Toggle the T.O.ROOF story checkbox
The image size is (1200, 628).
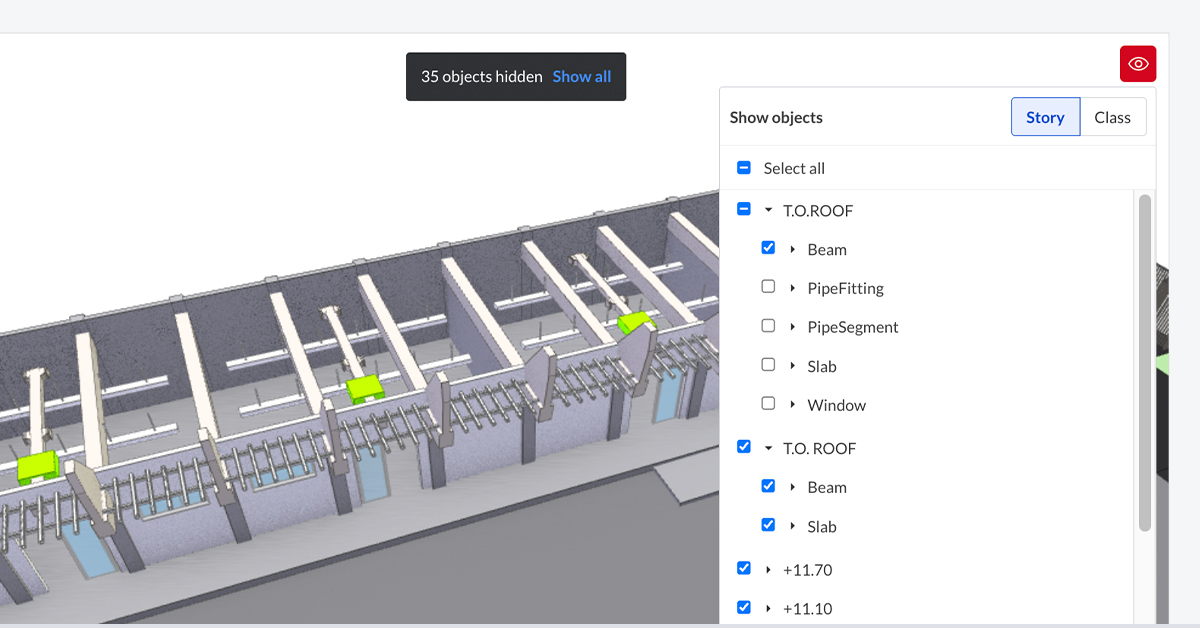pos(744,210)
